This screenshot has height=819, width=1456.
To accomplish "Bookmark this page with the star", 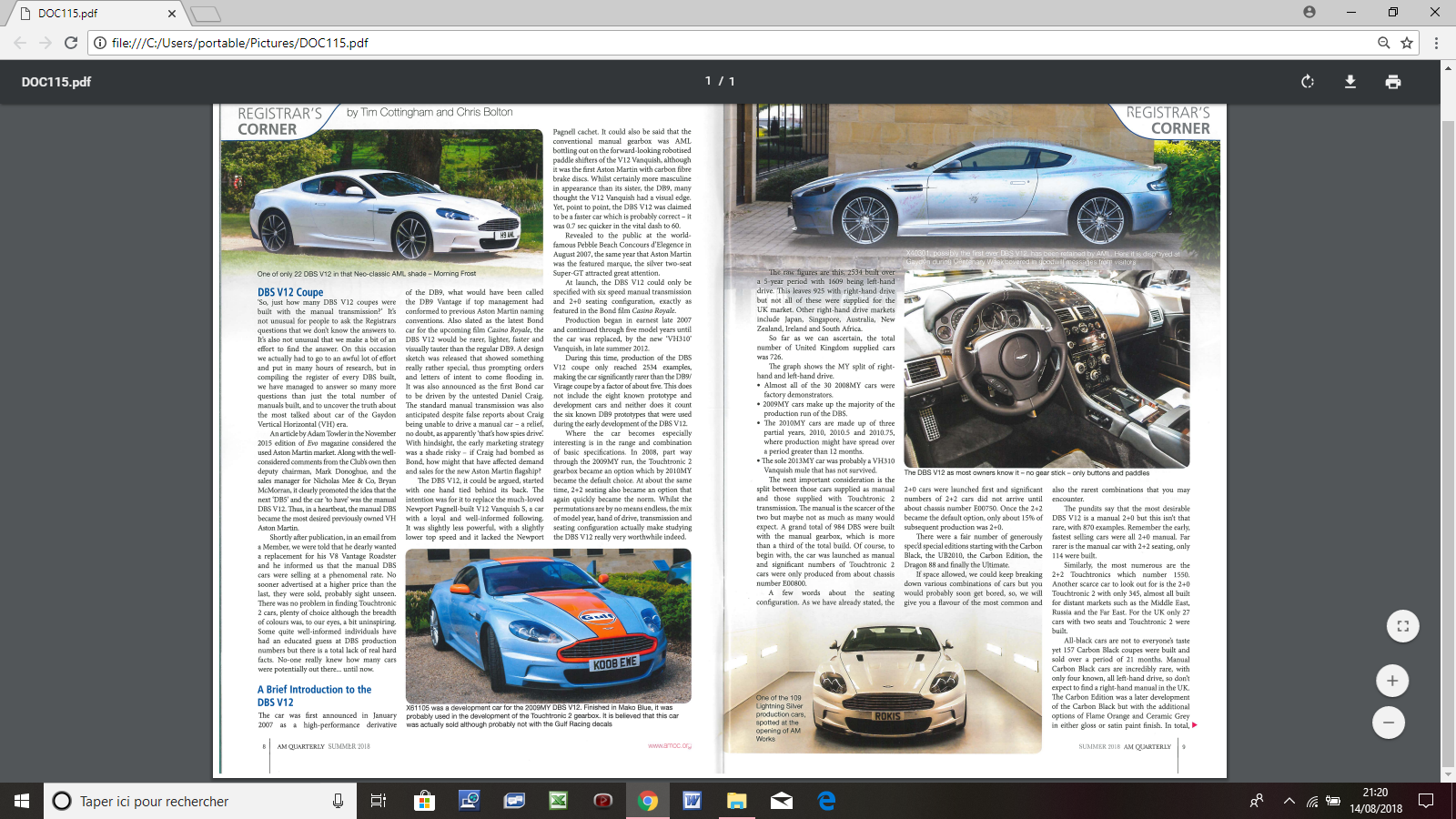I will pyautogui.click(x=1407, y=43).
